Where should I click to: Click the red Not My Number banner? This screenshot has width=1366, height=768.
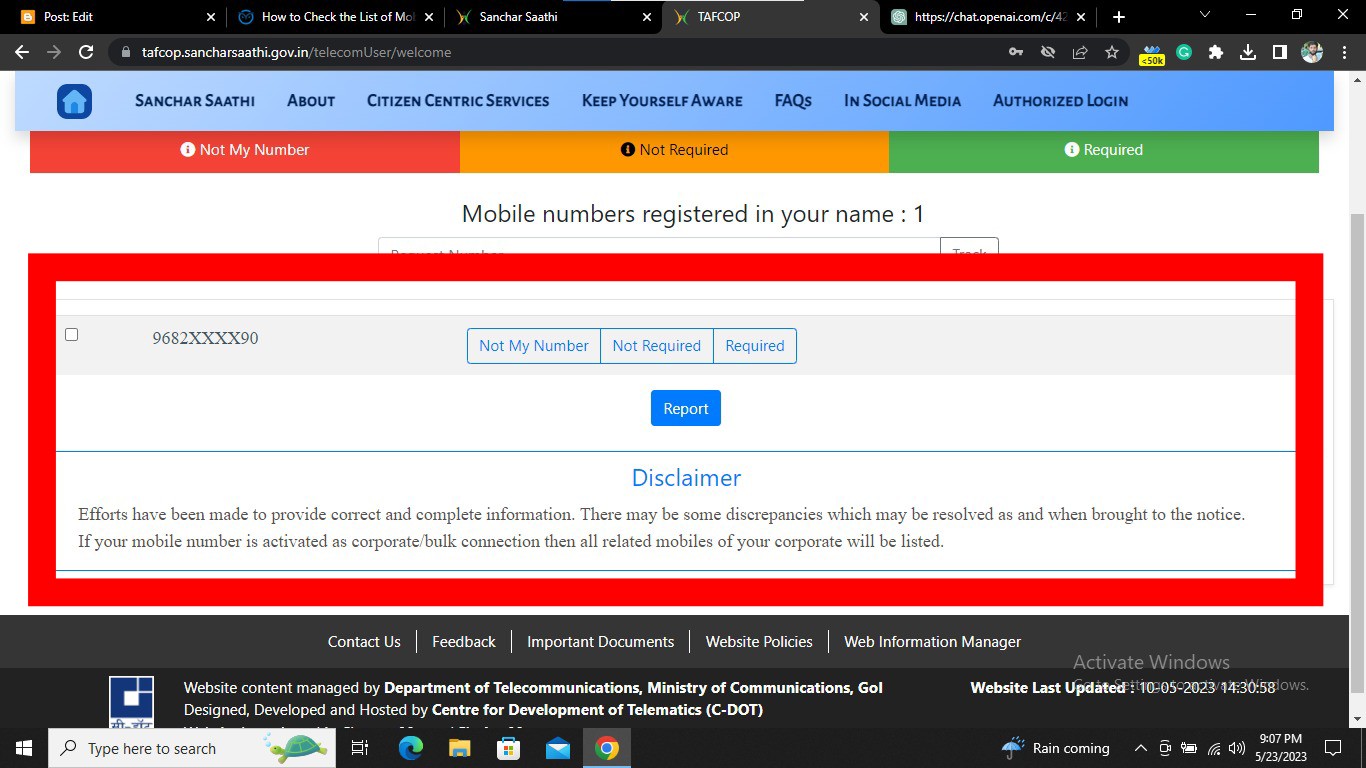(x=245, y=150)
